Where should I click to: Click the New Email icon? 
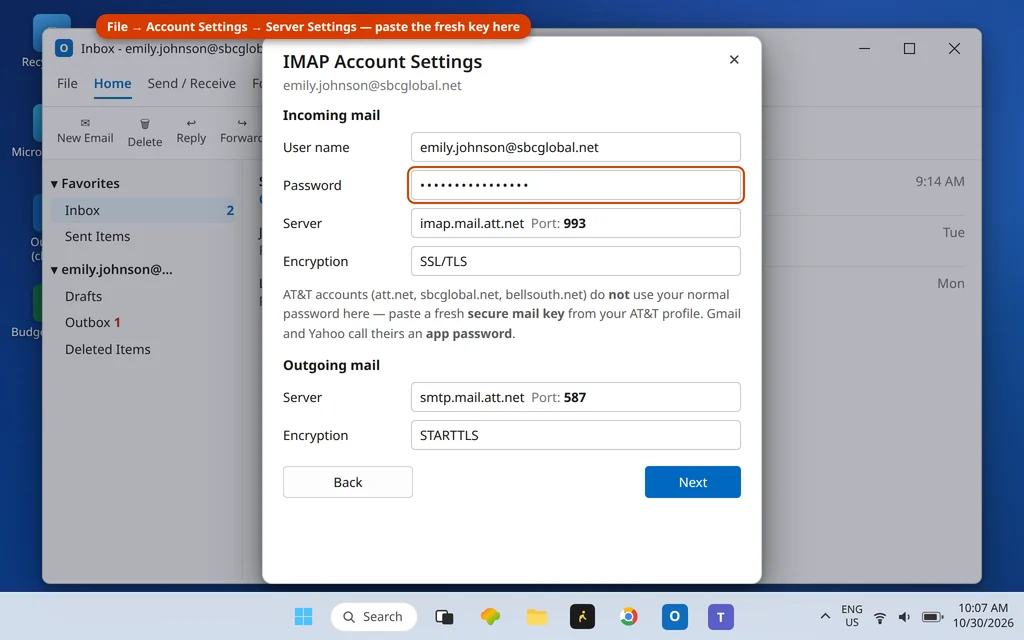[x=85, y=123]
